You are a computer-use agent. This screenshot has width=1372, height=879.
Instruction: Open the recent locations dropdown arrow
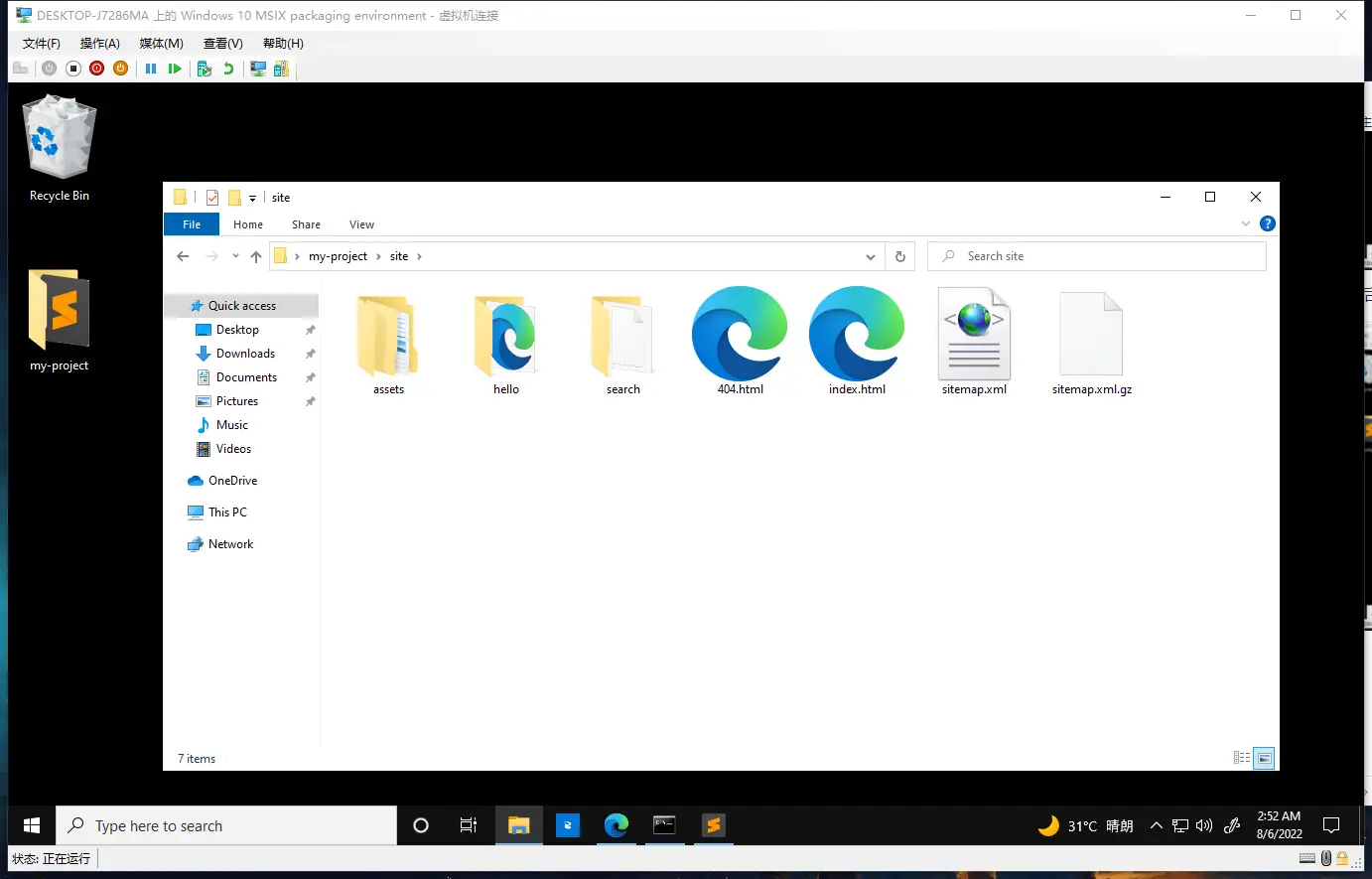pos(235,256)
